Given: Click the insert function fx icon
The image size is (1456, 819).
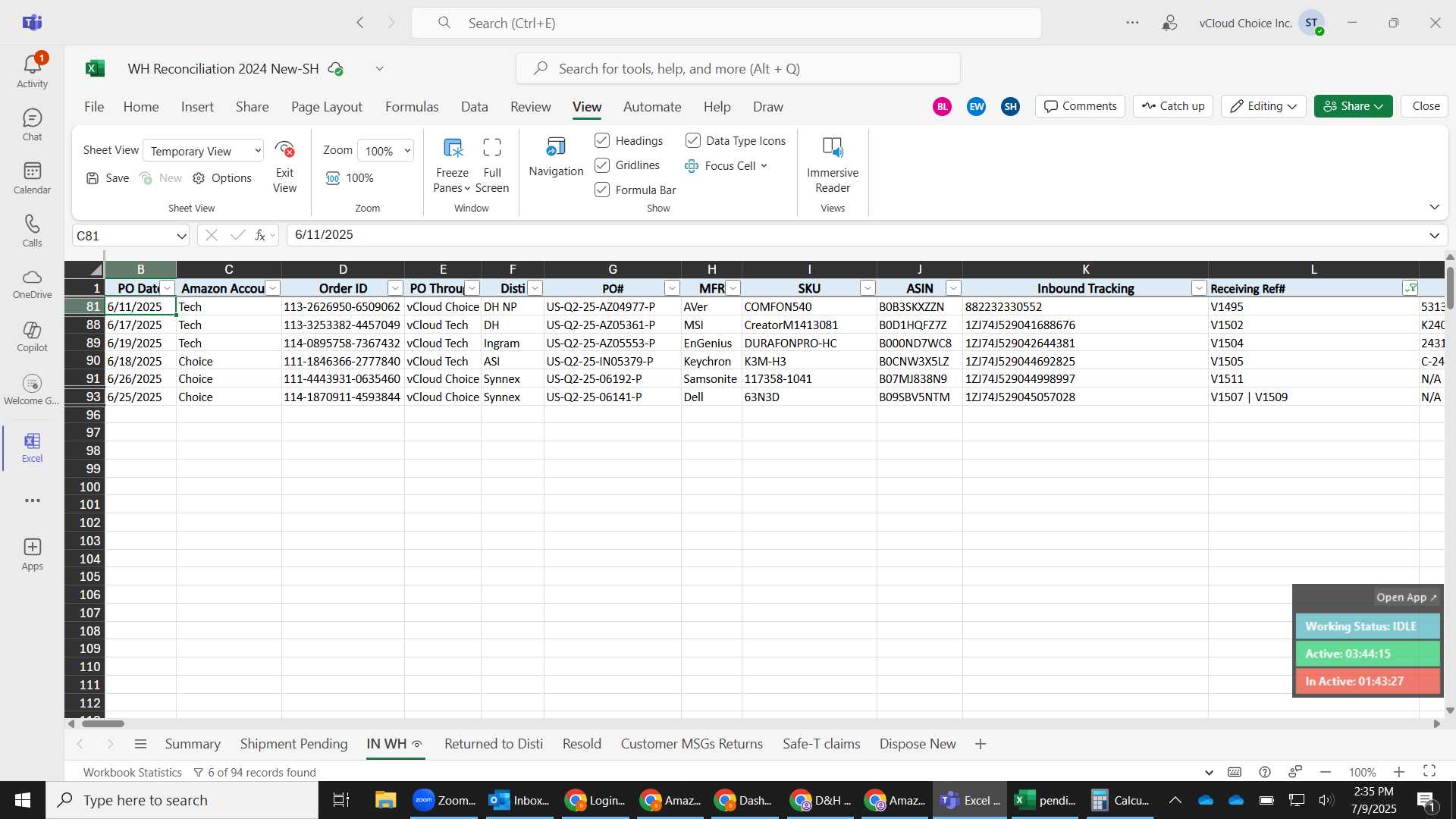Looking at the screenshot, I should [x=260, y=235].
